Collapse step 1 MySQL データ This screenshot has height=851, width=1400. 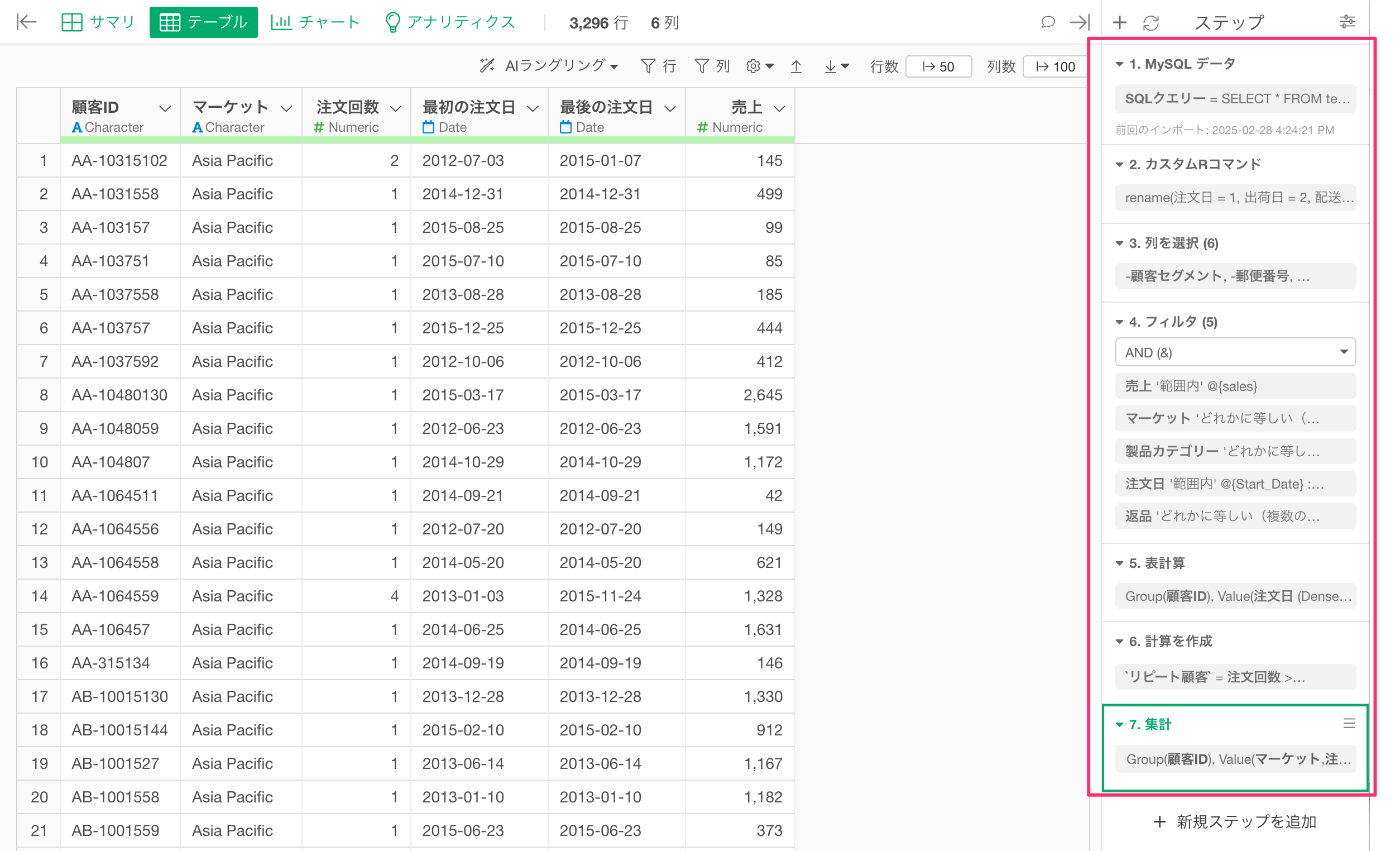coord(1119,64)
